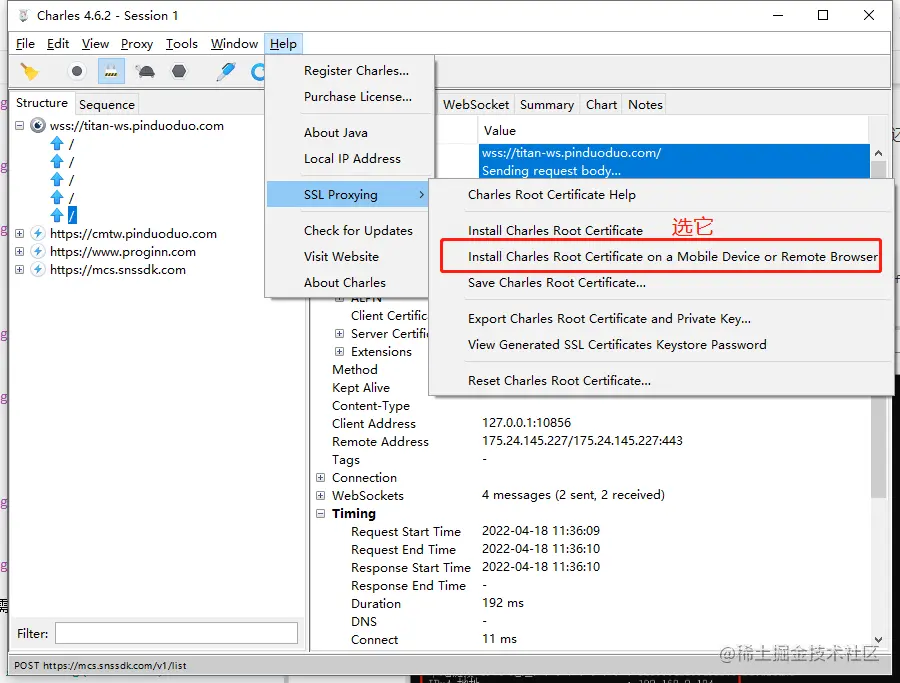Image resolution: width=900 pixels, height=683 pixels.
Task: Expand the Server Certificates row
Action: click(339, 333)
